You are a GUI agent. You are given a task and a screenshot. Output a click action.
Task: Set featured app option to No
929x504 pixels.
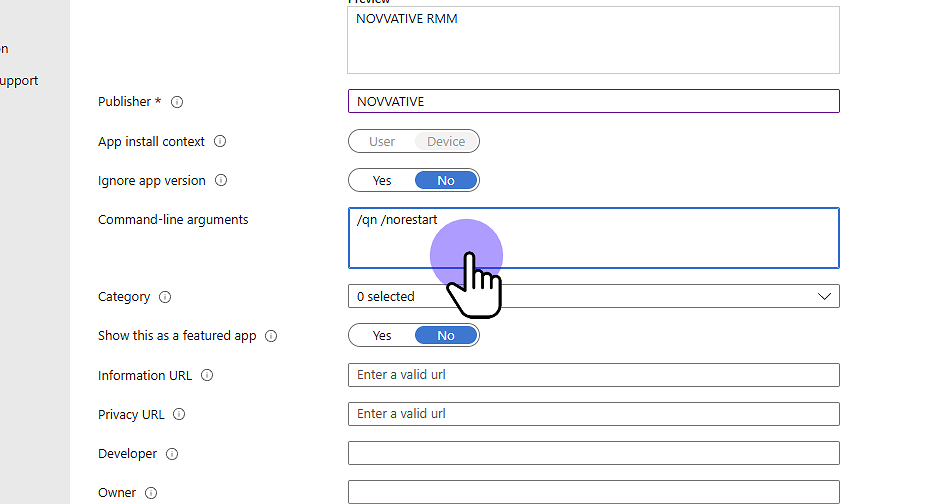click(x=446, y=336)
